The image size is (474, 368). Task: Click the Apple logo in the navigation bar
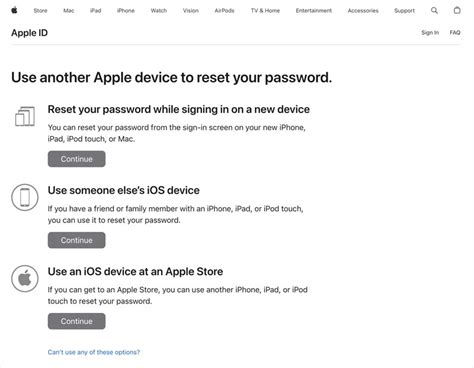coord(14,10)
